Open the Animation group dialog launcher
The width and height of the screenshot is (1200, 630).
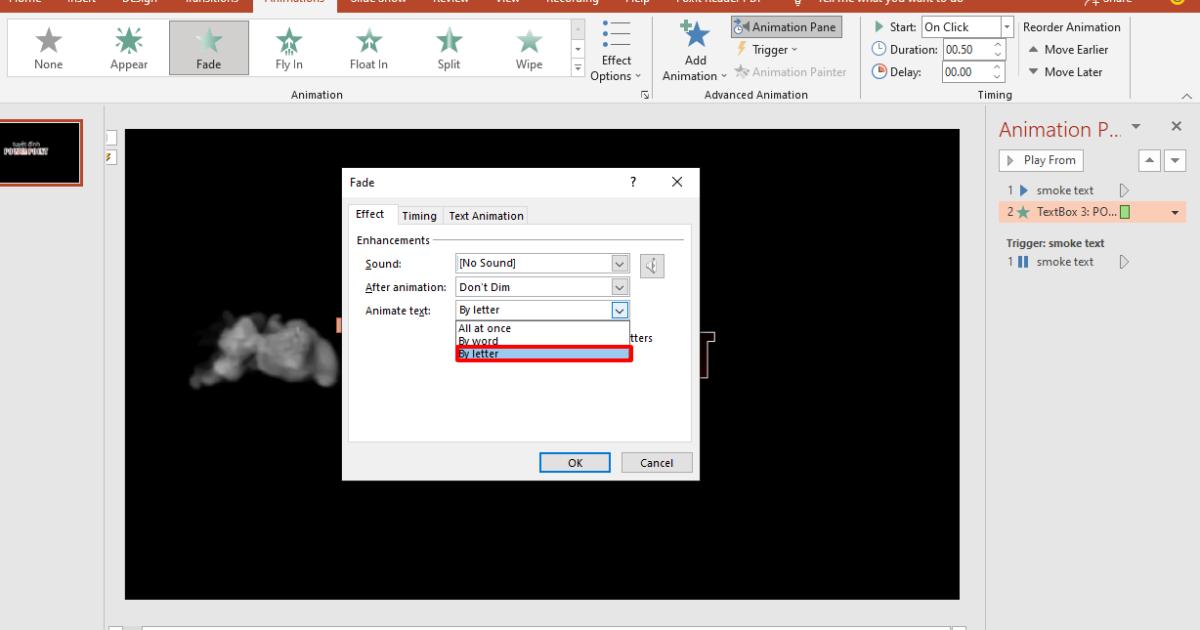point(645,95)
